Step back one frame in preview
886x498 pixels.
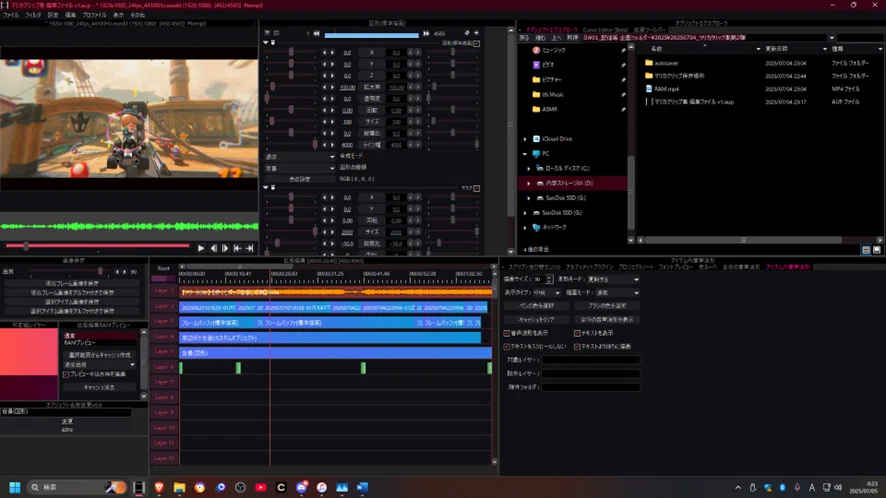(x=214, y=248)
